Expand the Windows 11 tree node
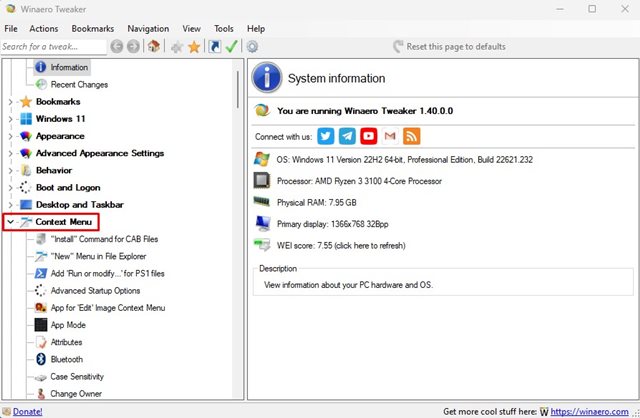Viewport: 640px width, 418px height. click(x=11, y=119)
